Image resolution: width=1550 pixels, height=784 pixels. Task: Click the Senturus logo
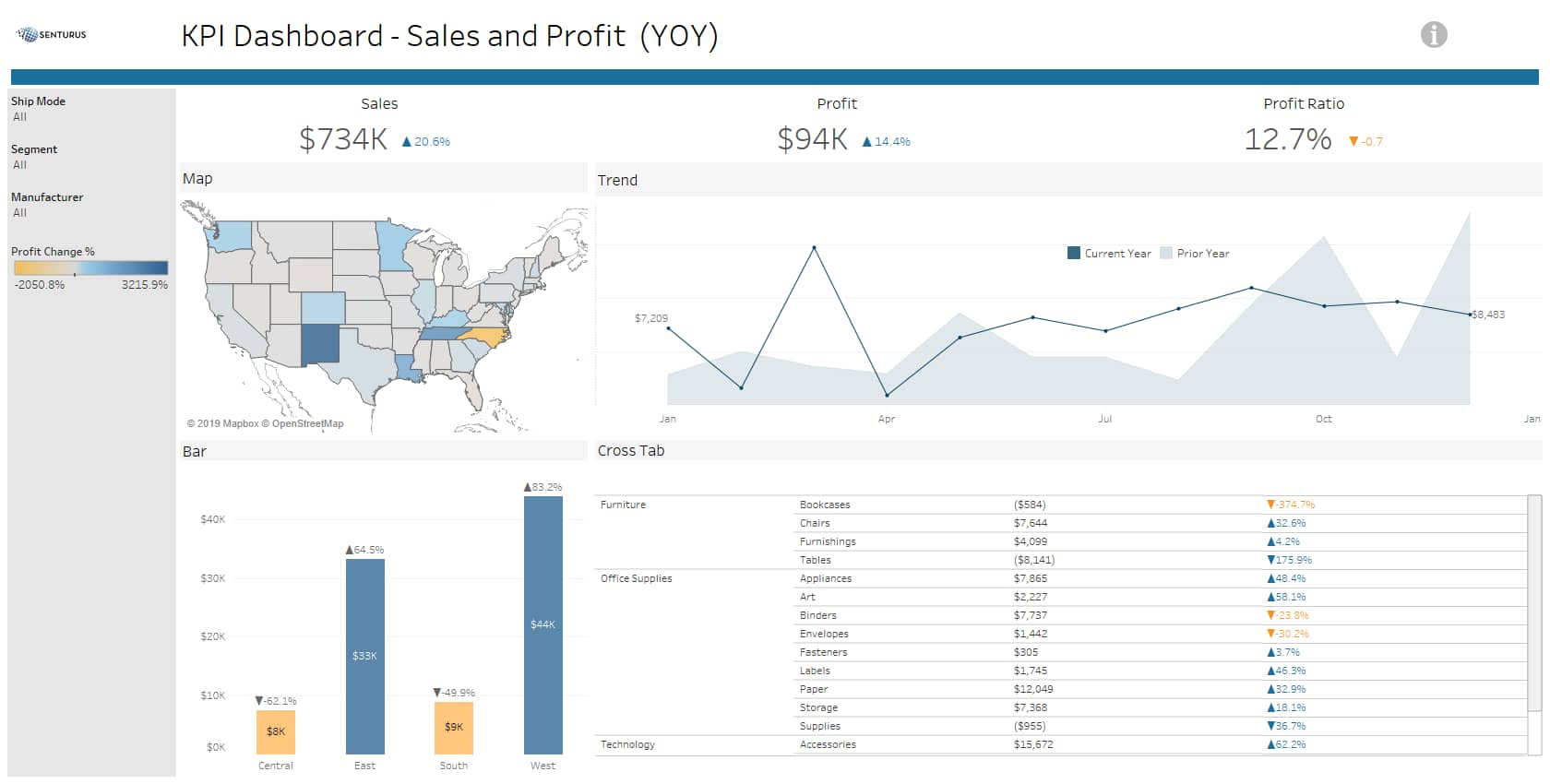52,35
